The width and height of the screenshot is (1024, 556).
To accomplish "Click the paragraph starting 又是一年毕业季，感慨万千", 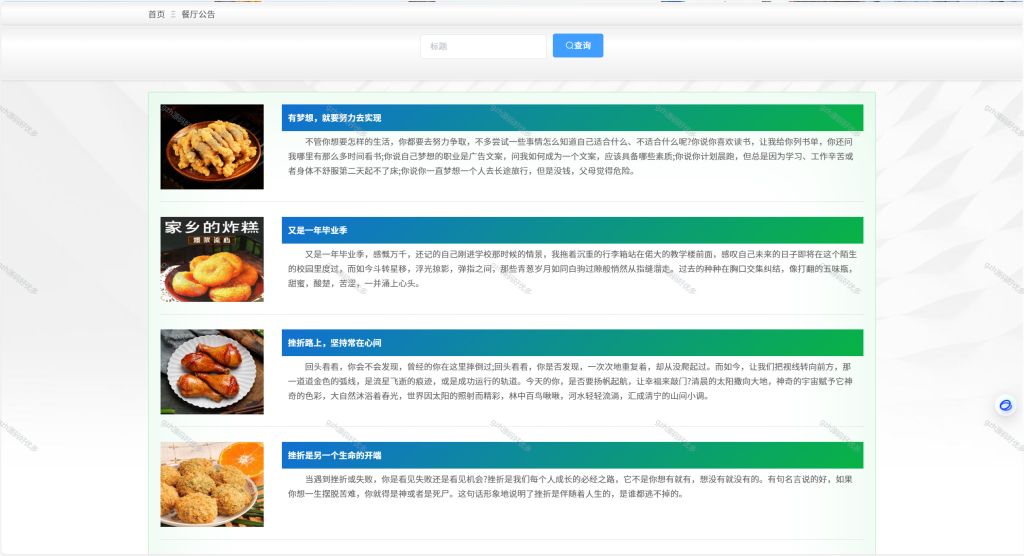I will (571, 269).
